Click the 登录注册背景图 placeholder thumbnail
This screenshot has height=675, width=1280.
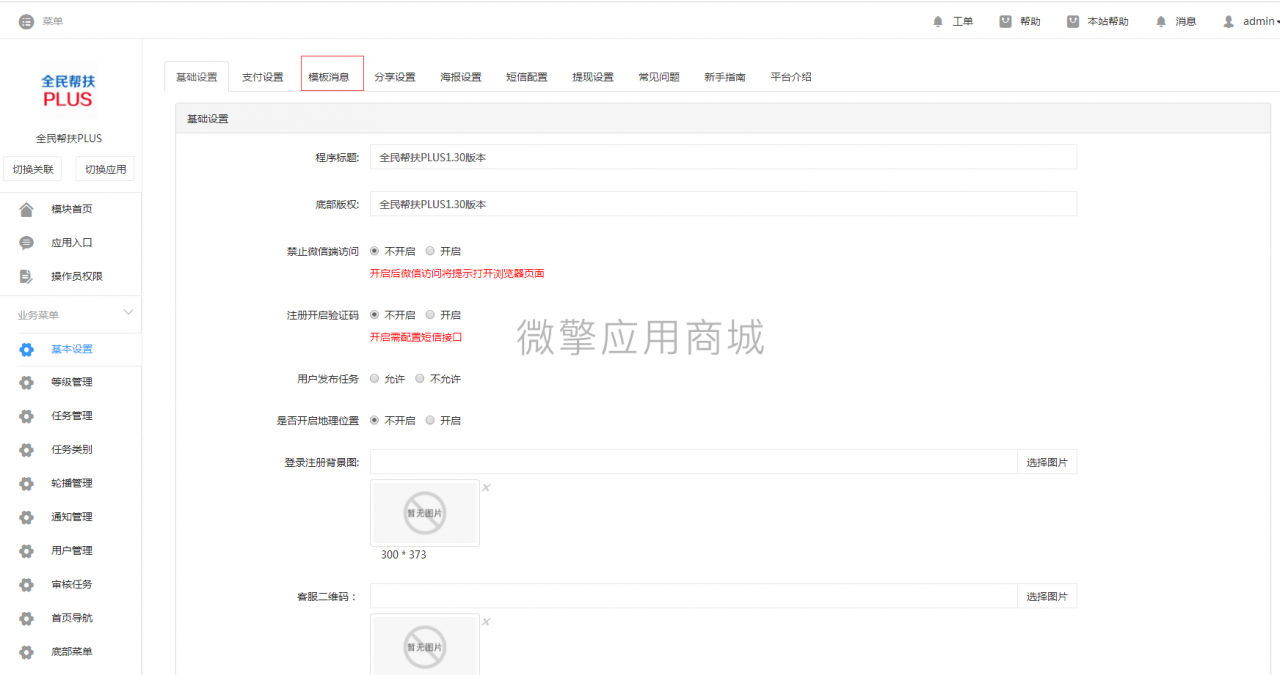425,513
